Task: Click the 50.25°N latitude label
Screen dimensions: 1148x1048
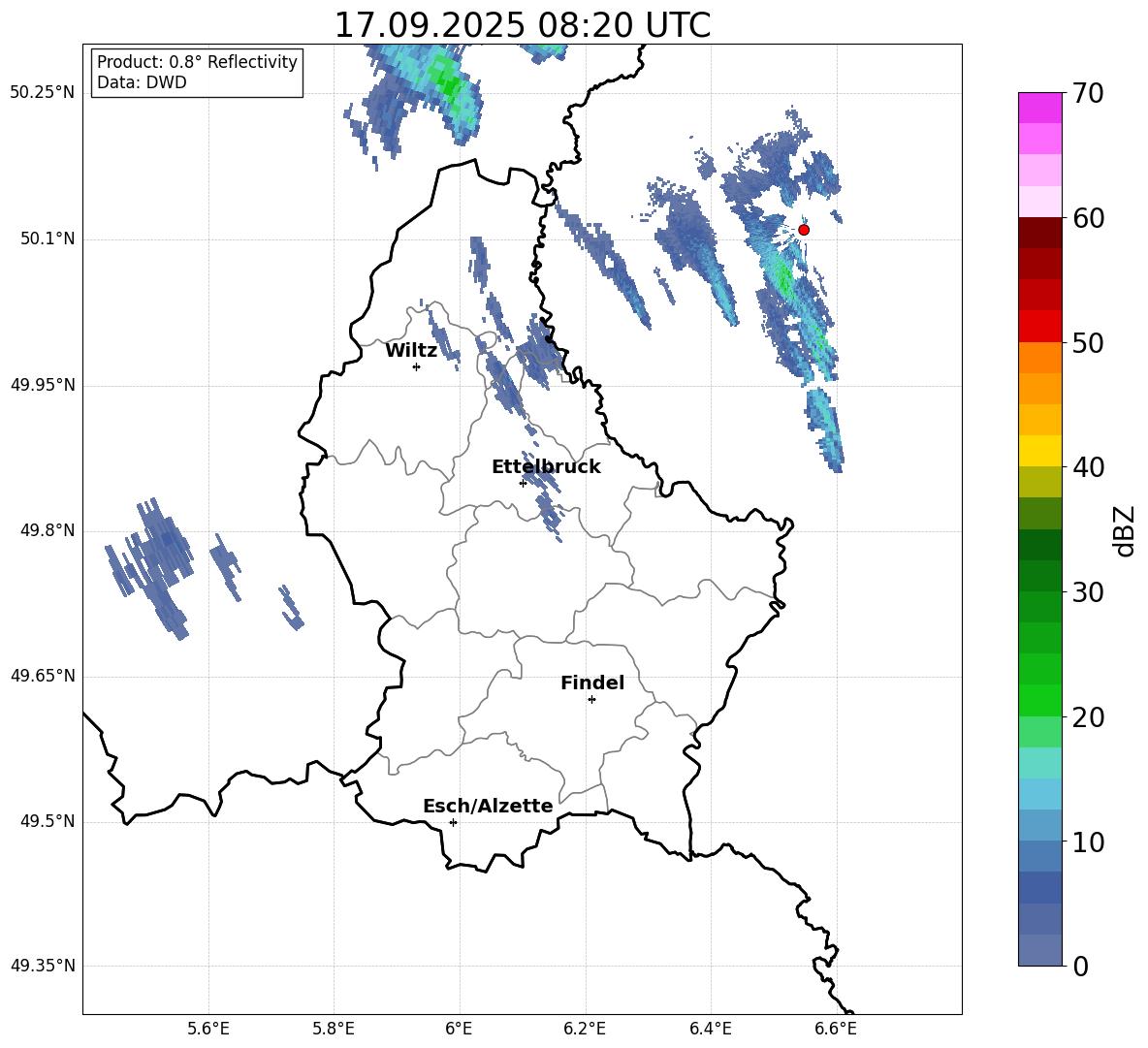Action: tap(43, 93)
